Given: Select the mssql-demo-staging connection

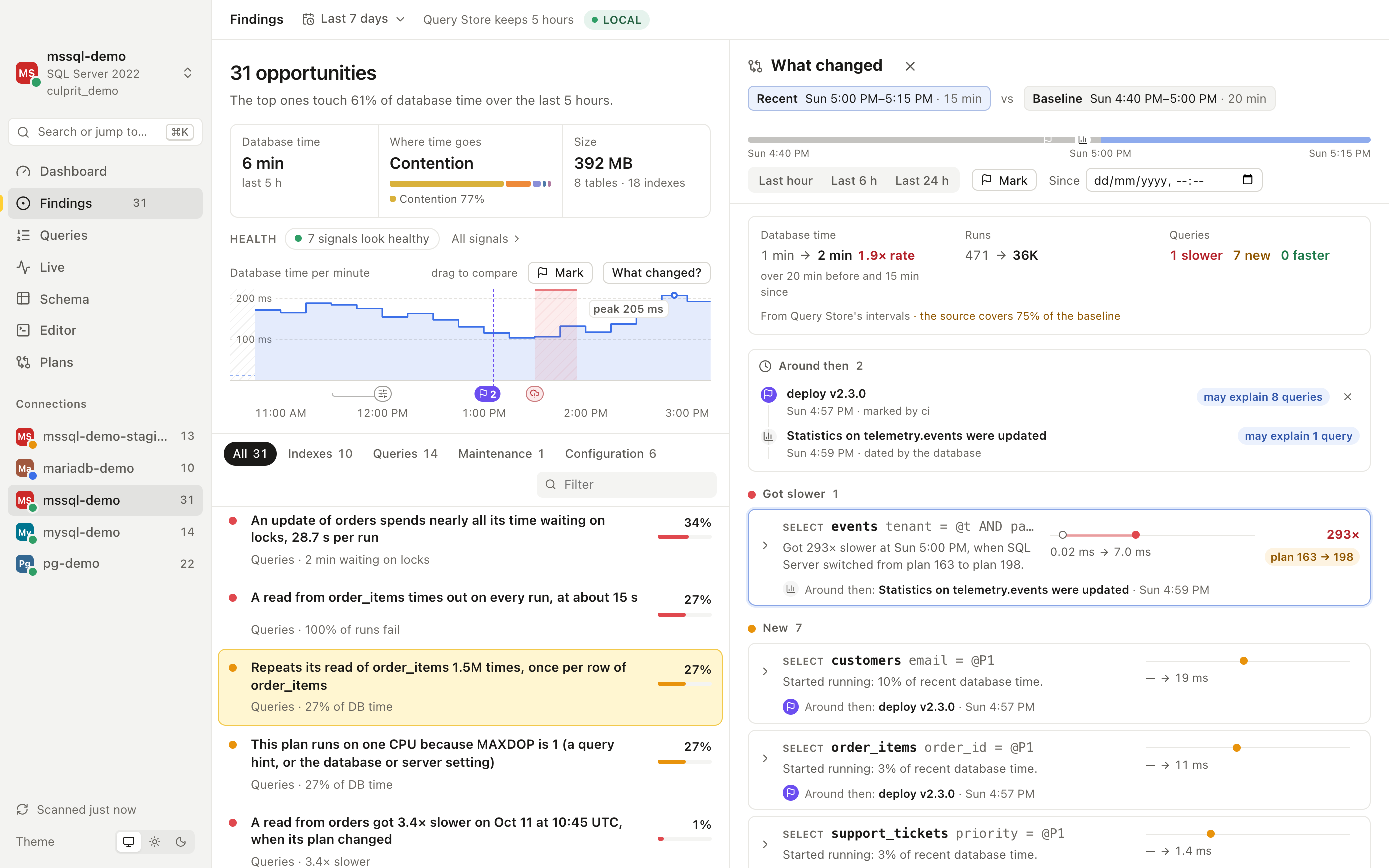Looking at the screenshot, I should pos(105,436).
